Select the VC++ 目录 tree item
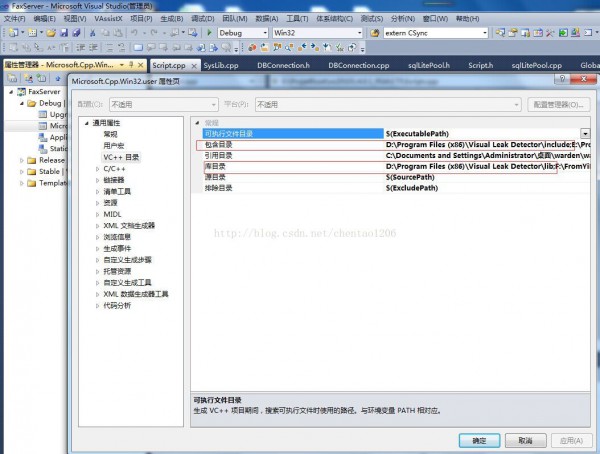 click(x=121, y=157)
